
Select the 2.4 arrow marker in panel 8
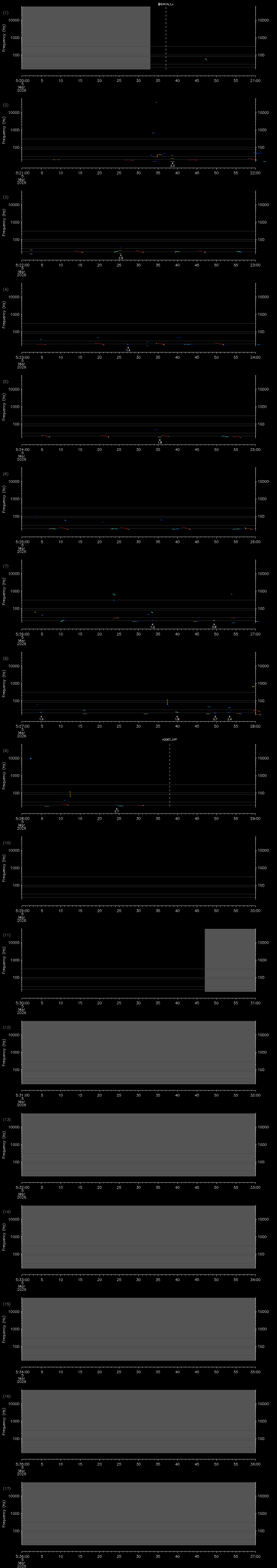(x=229, y=718)
